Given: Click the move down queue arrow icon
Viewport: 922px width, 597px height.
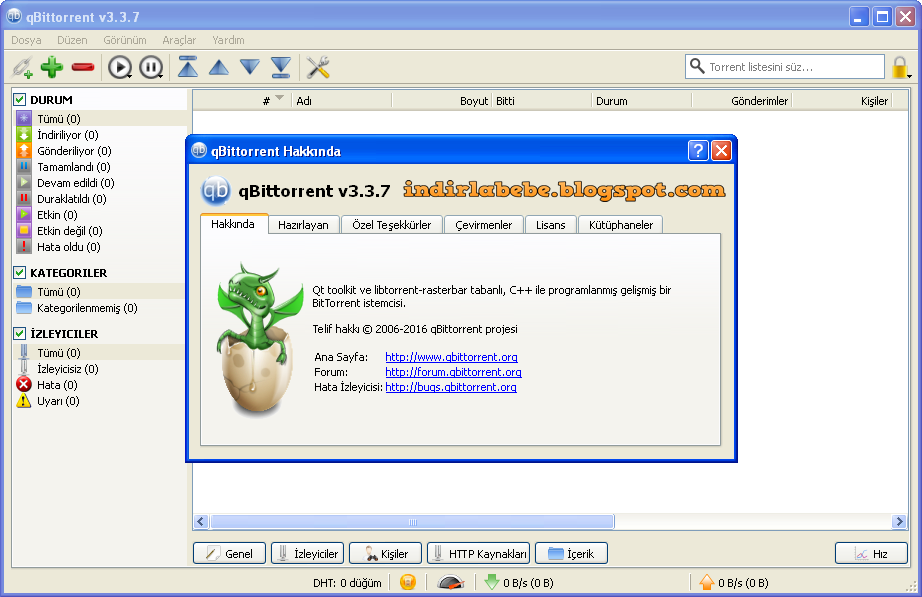Looking at the screenshot, I should click(x=250, y=67).
